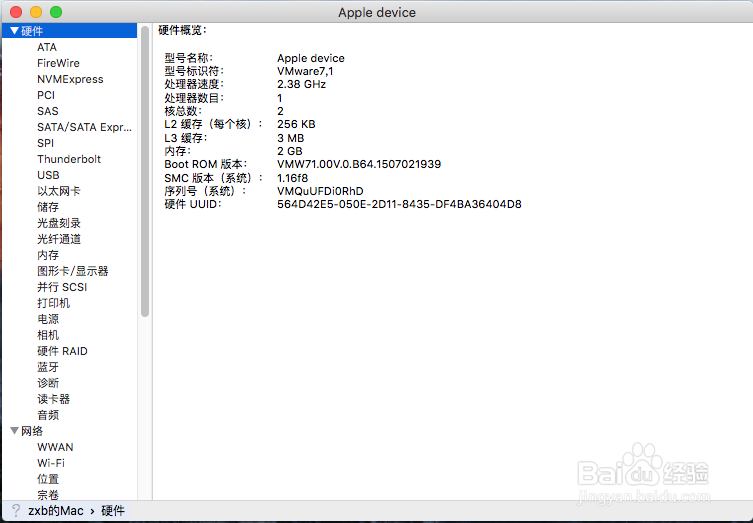Select 光纤通道 in the sidebar
753x523 pixels.
point(59,239)
